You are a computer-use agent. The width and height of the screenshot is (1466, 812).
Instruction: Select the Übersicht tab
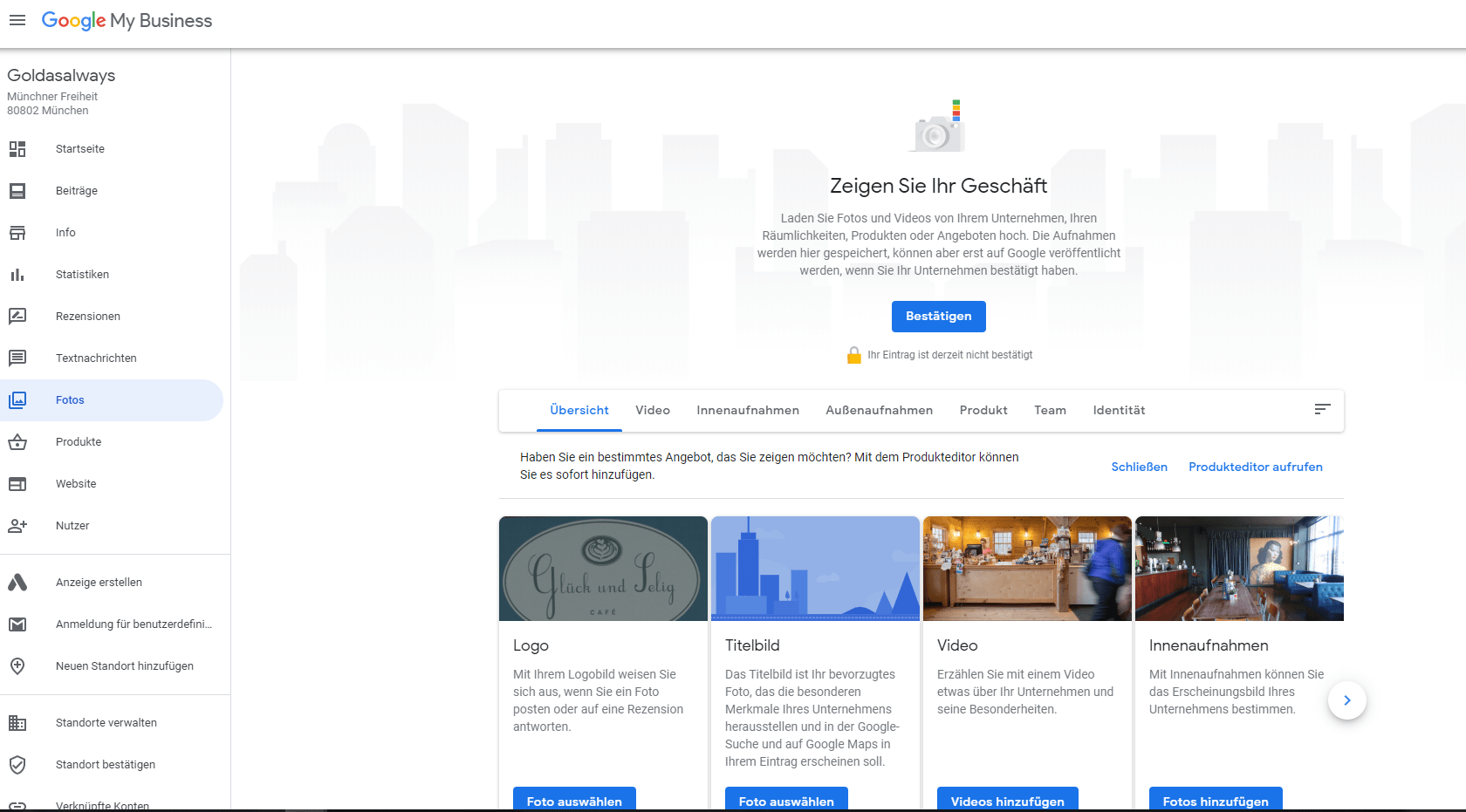(x=579, y=410)
